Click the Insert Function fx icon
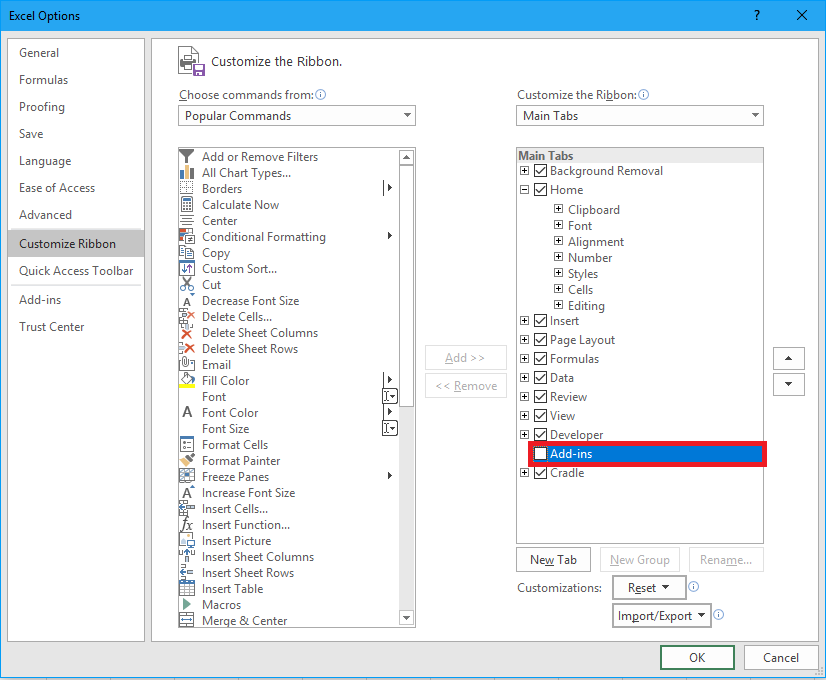Viewport: 826px width, 680px height. (186, 525)
